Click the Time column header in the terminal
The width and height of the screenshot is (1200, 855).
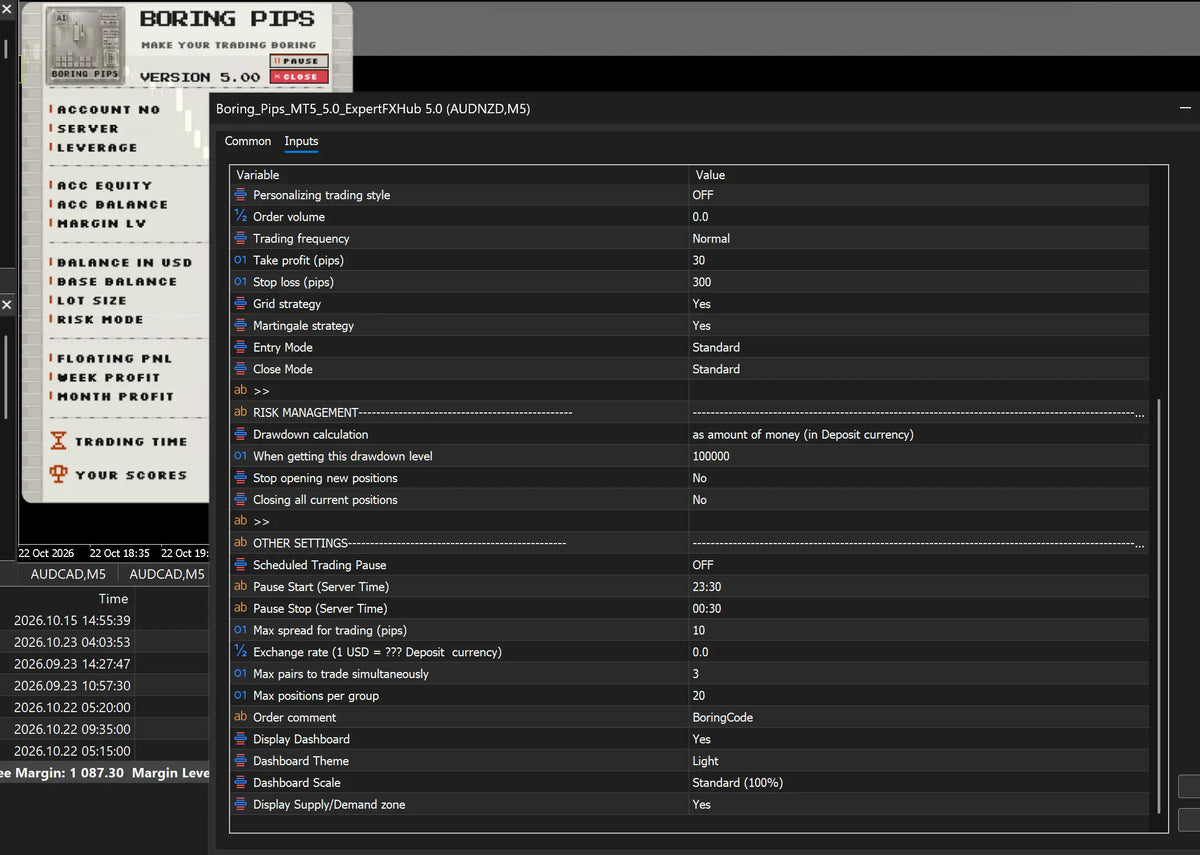click(113, 598)
